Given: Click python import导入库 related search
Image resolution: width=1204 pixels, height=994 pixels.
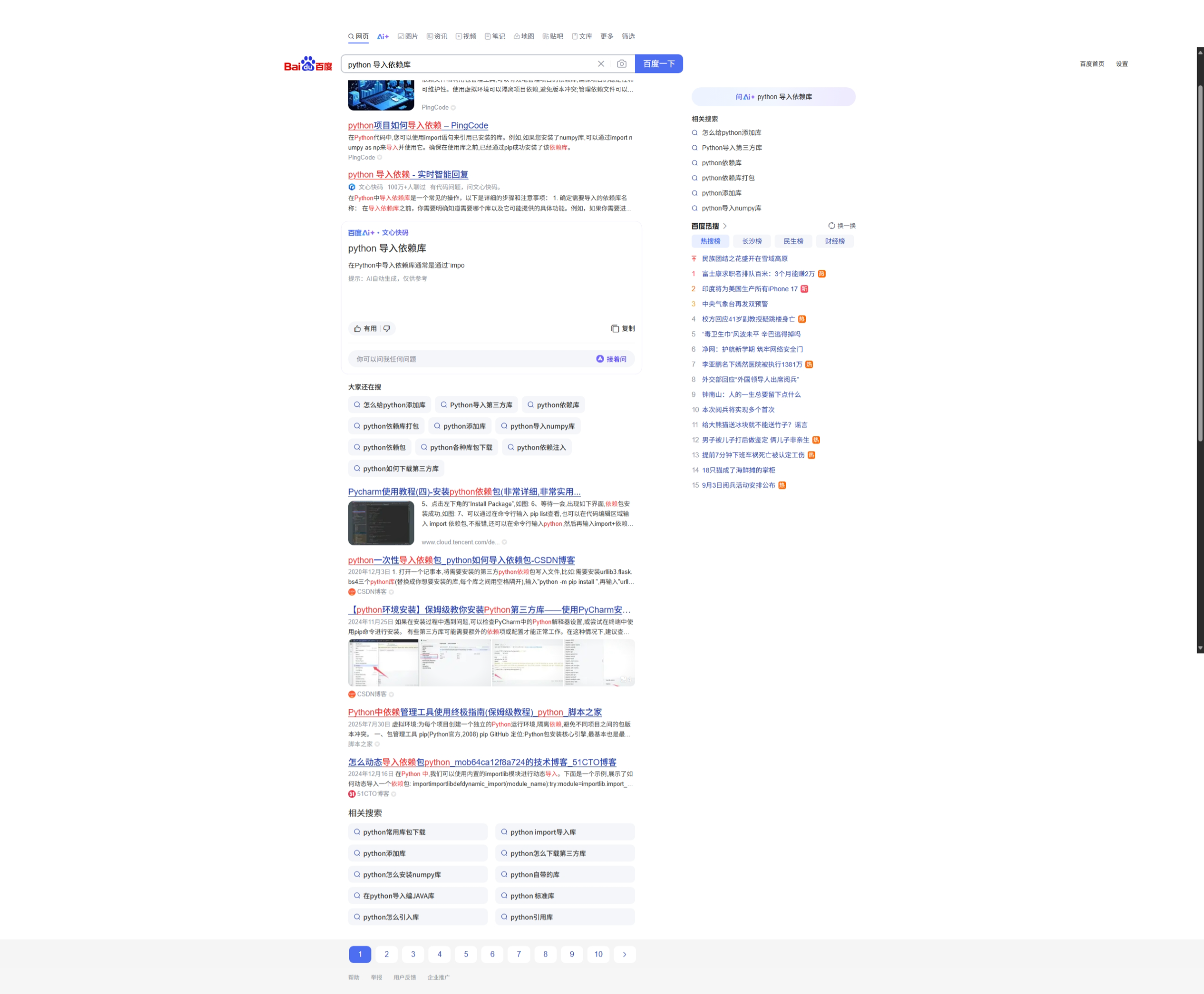Looking at the screenshot, I should (565, 832).
